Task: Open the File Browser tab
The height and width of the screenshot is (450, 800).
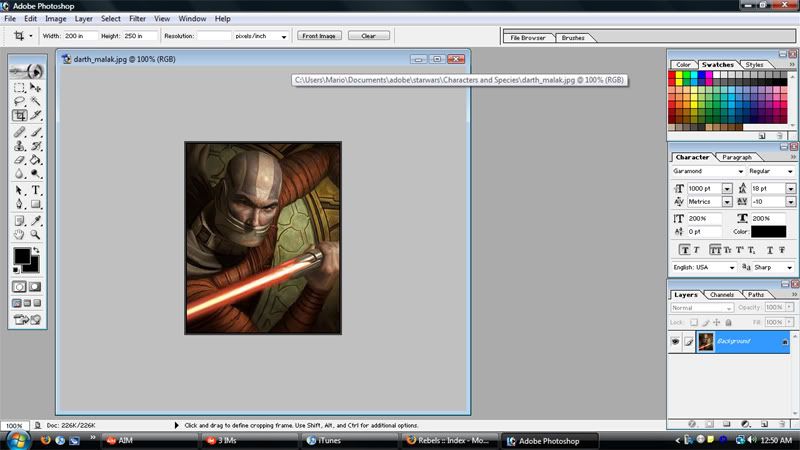Action: [528, 38]
